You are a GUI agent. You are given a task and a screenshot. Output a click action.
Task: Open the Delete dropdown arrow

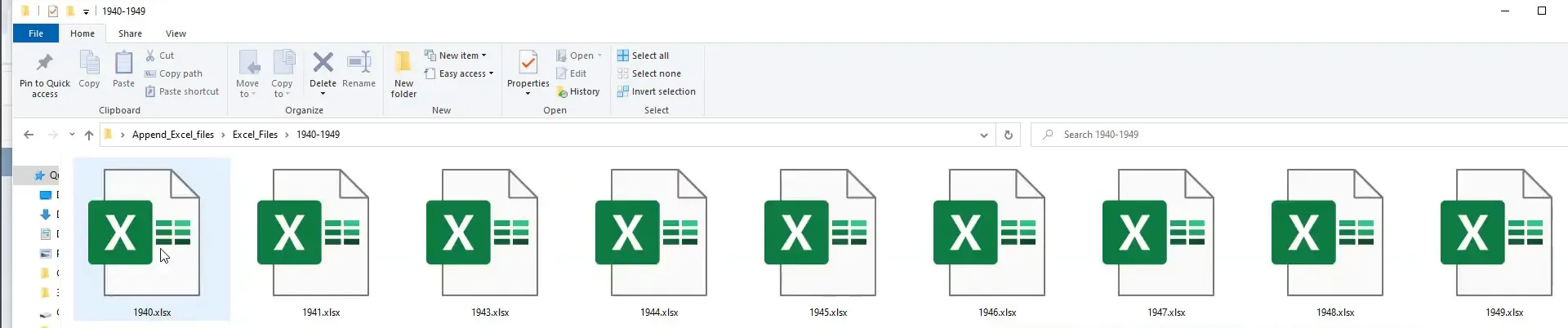pos(323,94)
